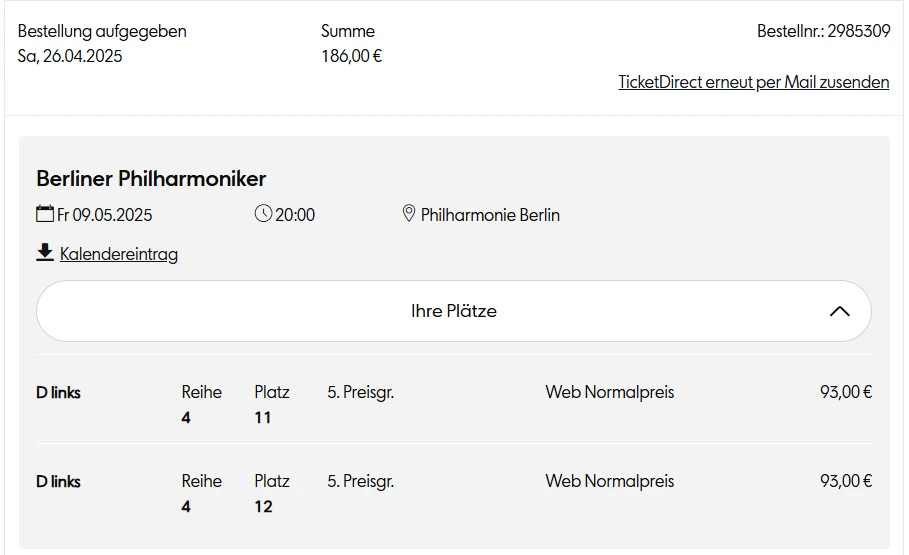Select the seat number 12 entry
This screenshot has height=555, width=909.
tap(263, 506)
